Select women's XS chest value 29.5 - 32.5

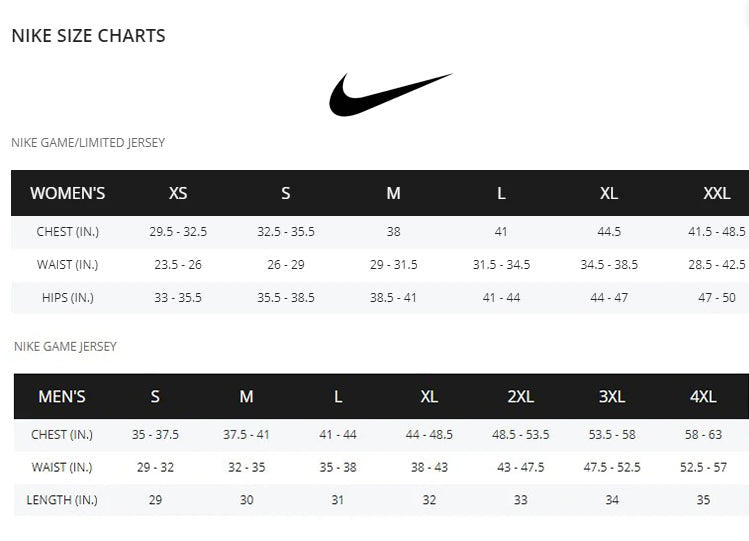(x=178, y=232)
